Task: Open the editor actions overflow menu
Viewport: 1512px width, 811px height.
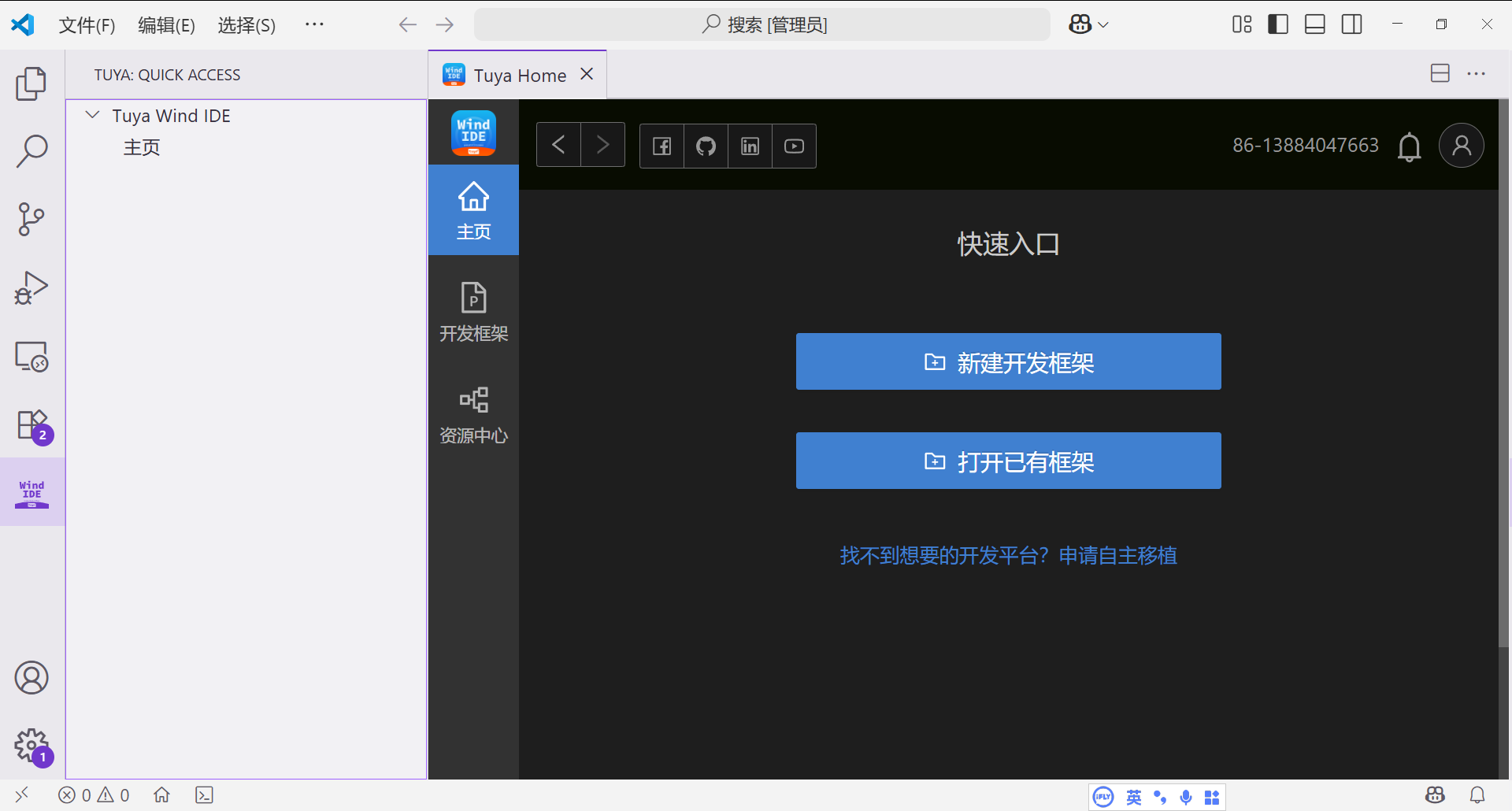Action: pyautogui.click(x=1477, y=73)
